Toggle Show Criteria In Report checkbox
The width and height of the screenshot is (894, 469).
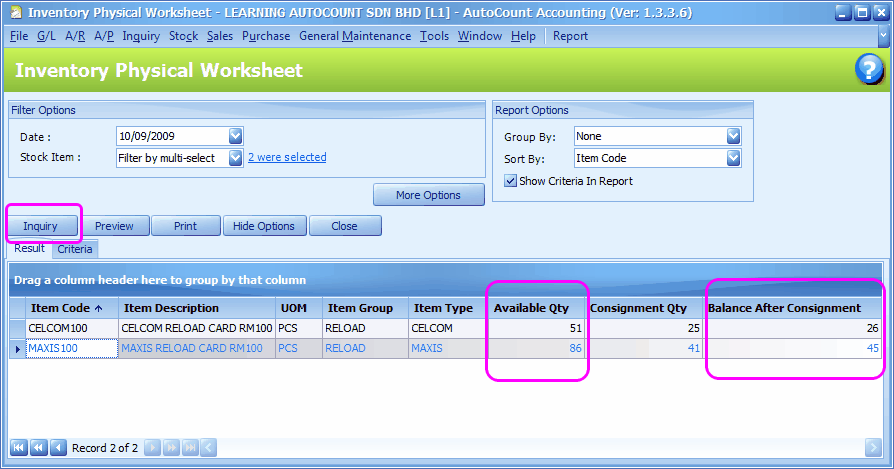tap(510, 181)
